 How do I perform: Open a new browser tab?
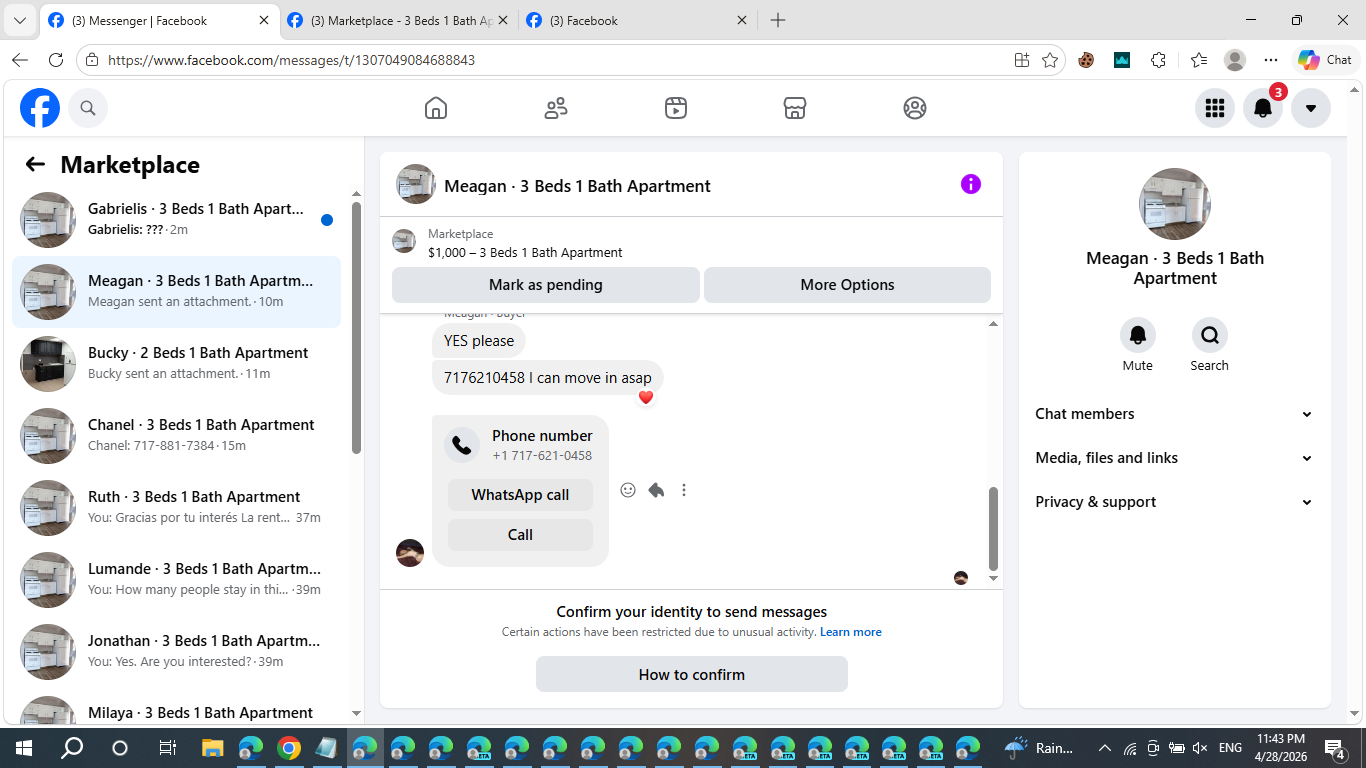pos(778,20)
